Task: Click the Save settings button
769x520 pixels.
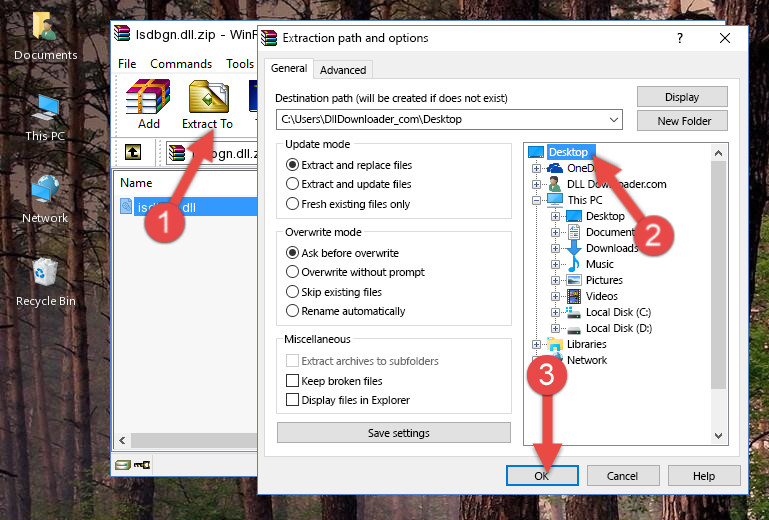Action: (394, 433)
